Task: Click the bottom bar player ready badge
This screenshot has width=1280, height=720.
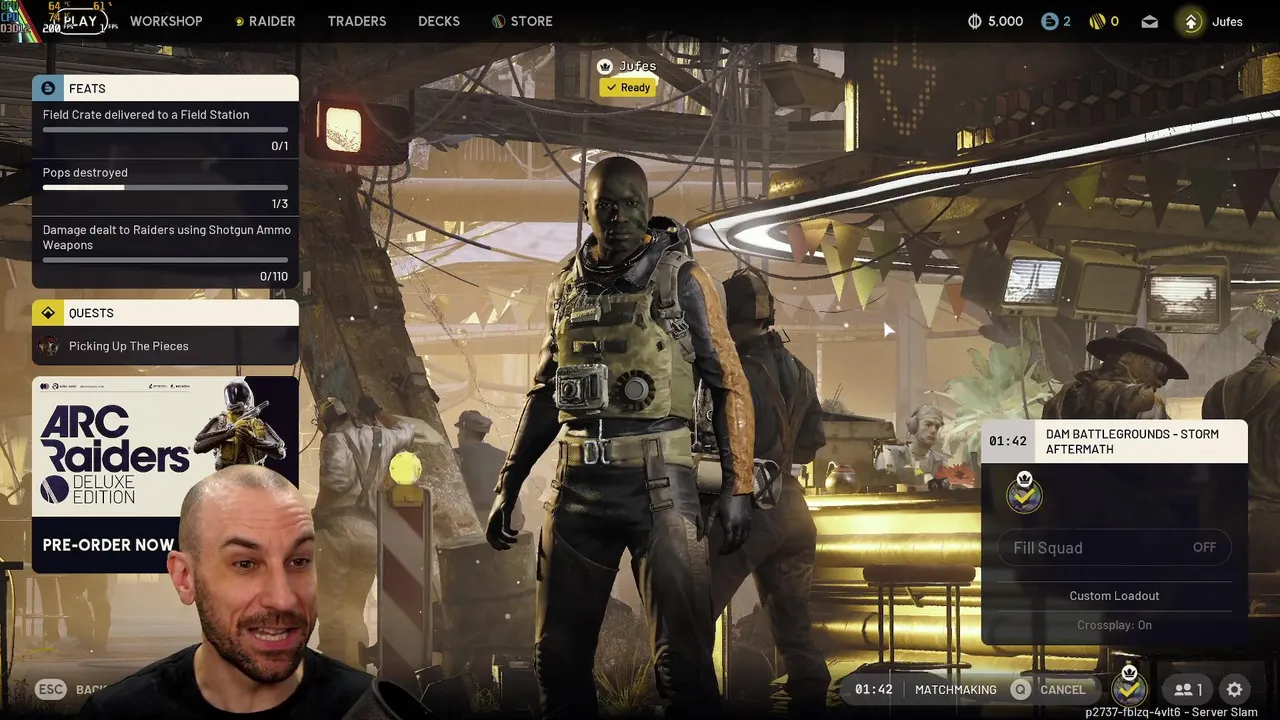Action: tap(1130, 686)
